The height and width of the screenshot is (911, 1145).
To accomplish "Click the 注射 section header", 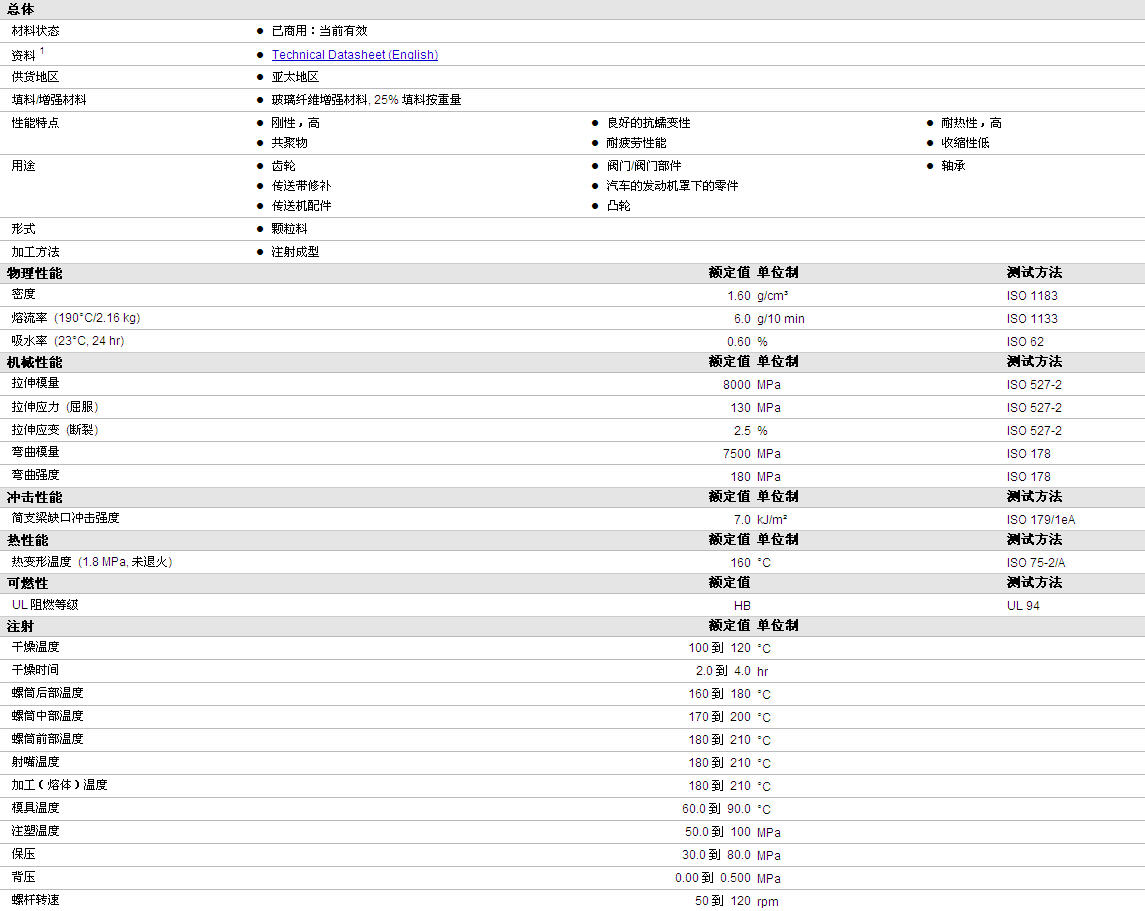I will (x=20, y=627).
